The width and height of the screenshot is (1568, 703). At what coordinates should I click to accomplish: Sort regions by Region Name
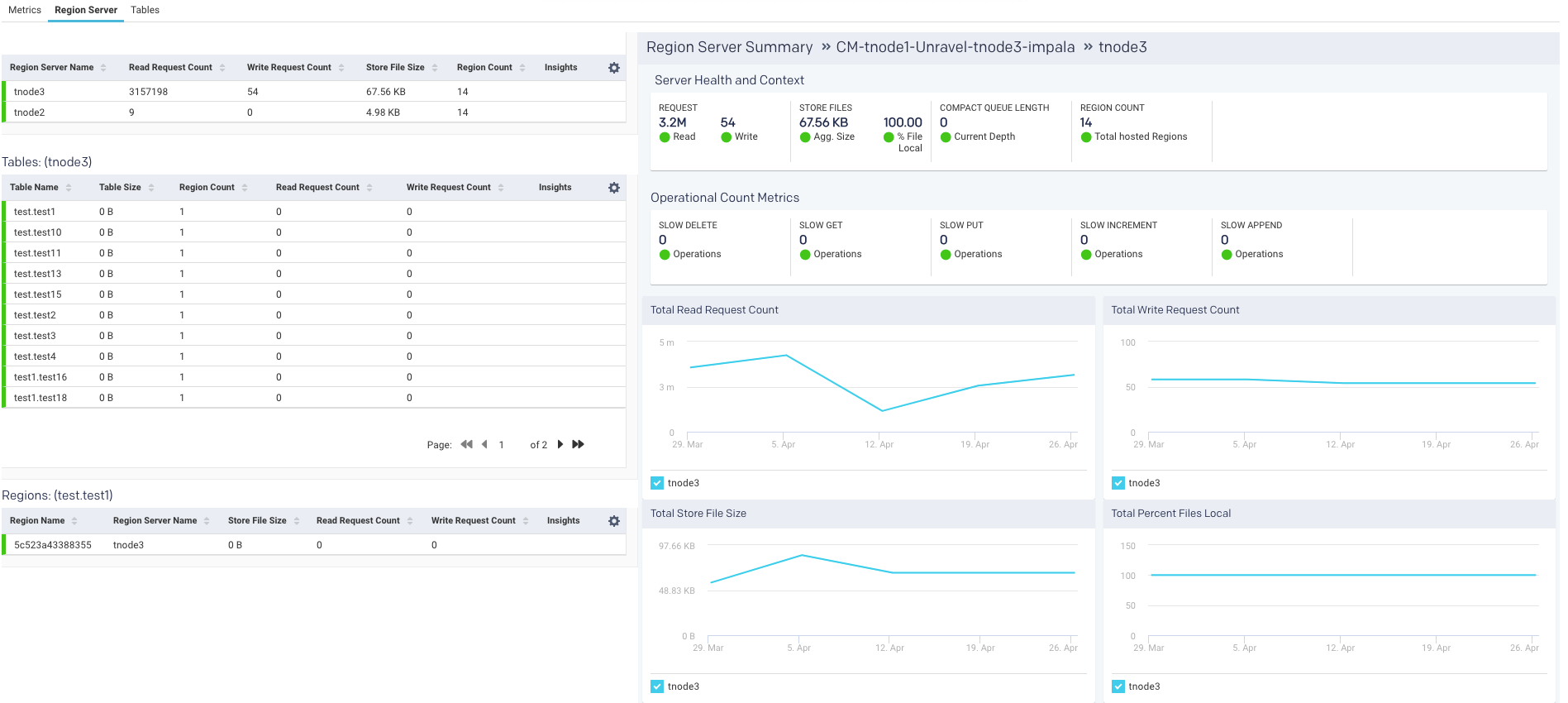74,521
